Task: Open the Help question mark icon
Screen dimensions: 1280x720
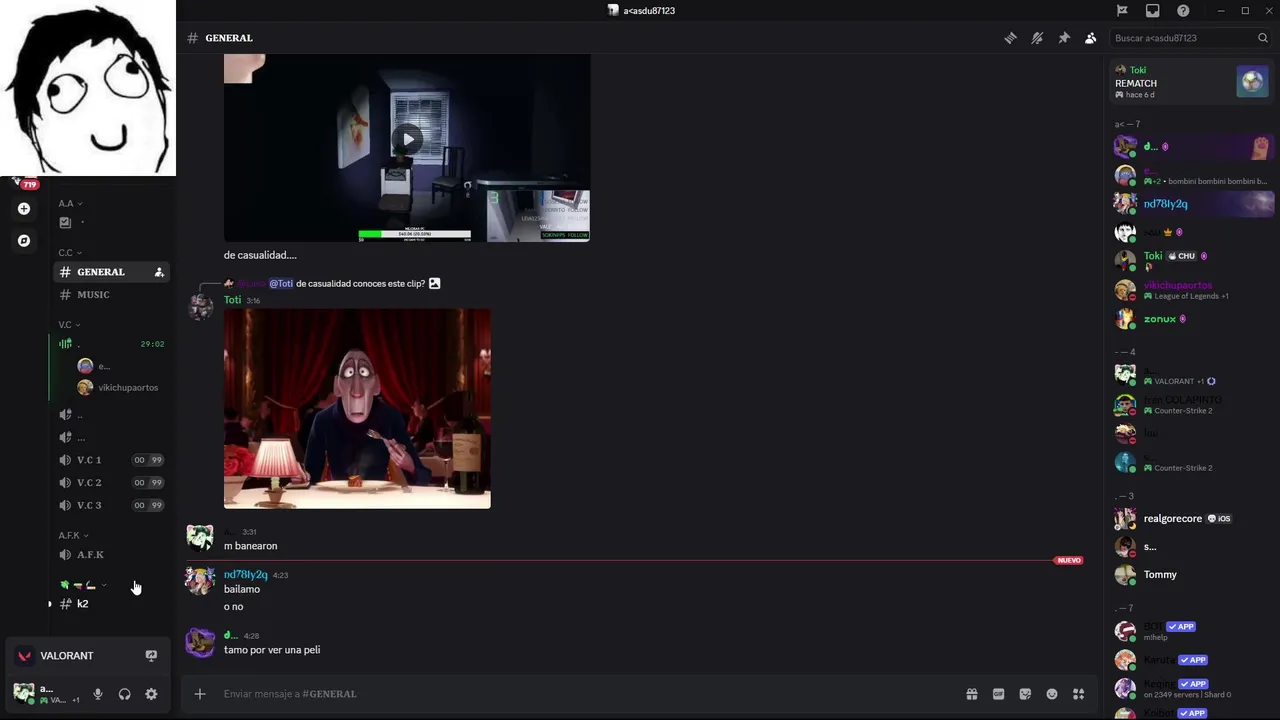Action: tap(1183, 11)
